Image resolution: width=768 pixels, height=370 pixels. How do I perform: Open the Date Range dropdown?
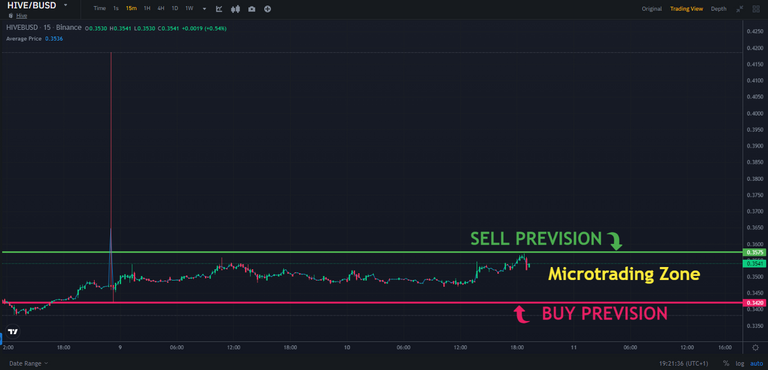(x=28, y=363)
